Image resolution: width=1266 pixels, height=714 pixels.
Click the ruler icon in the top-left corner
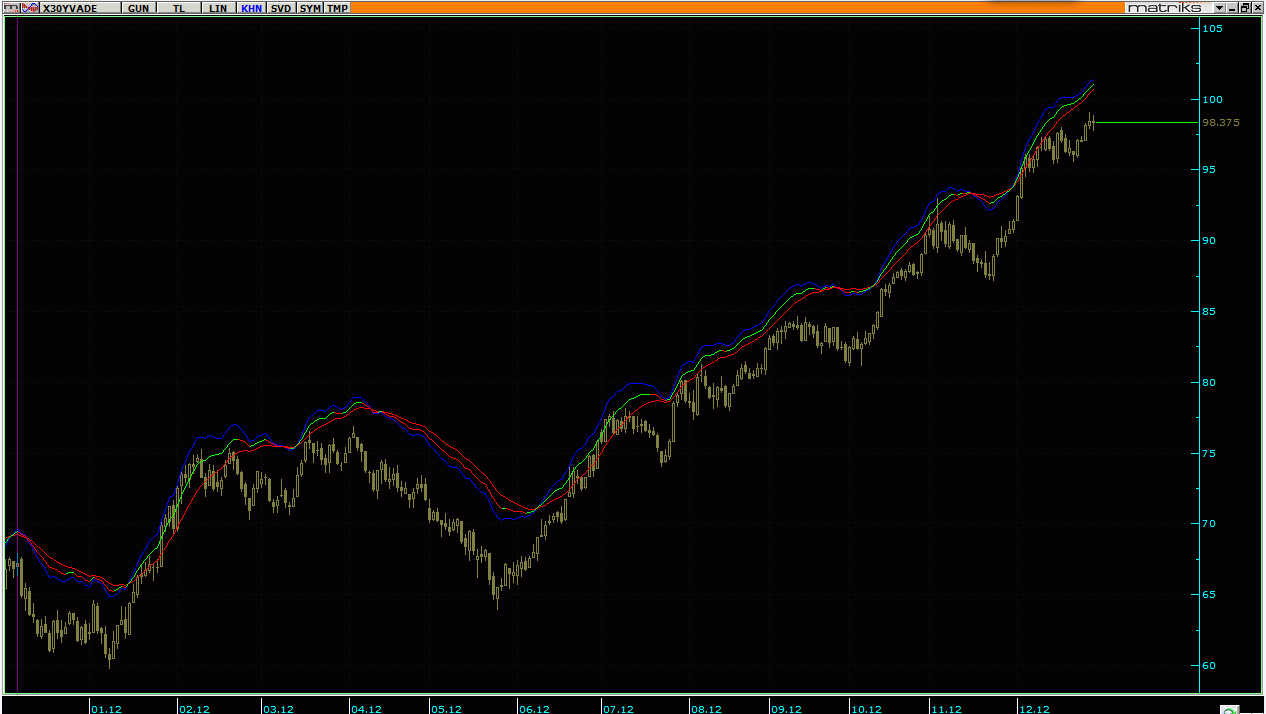pos(10,7)
